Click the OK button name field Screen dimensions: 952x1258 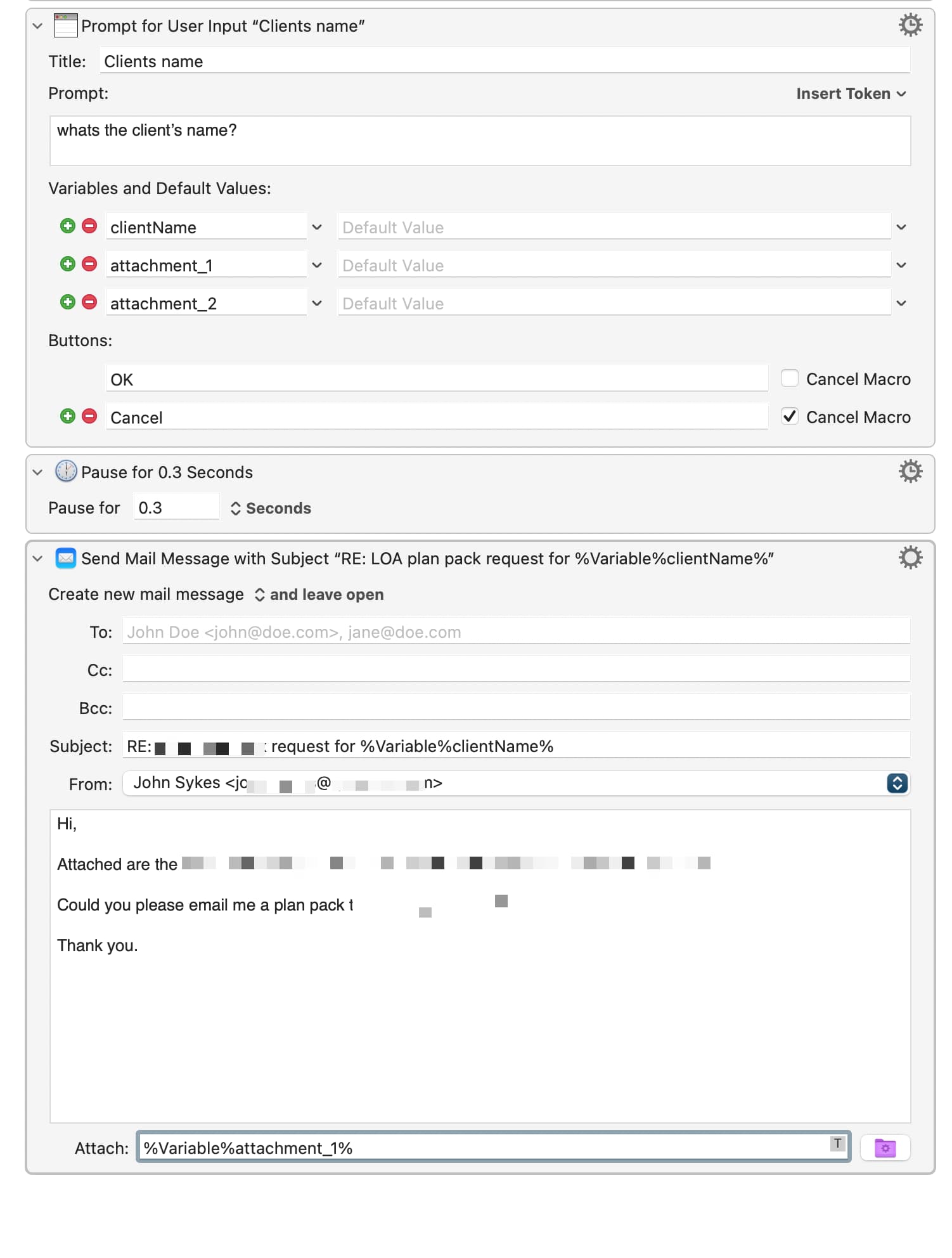click(437, 379)
